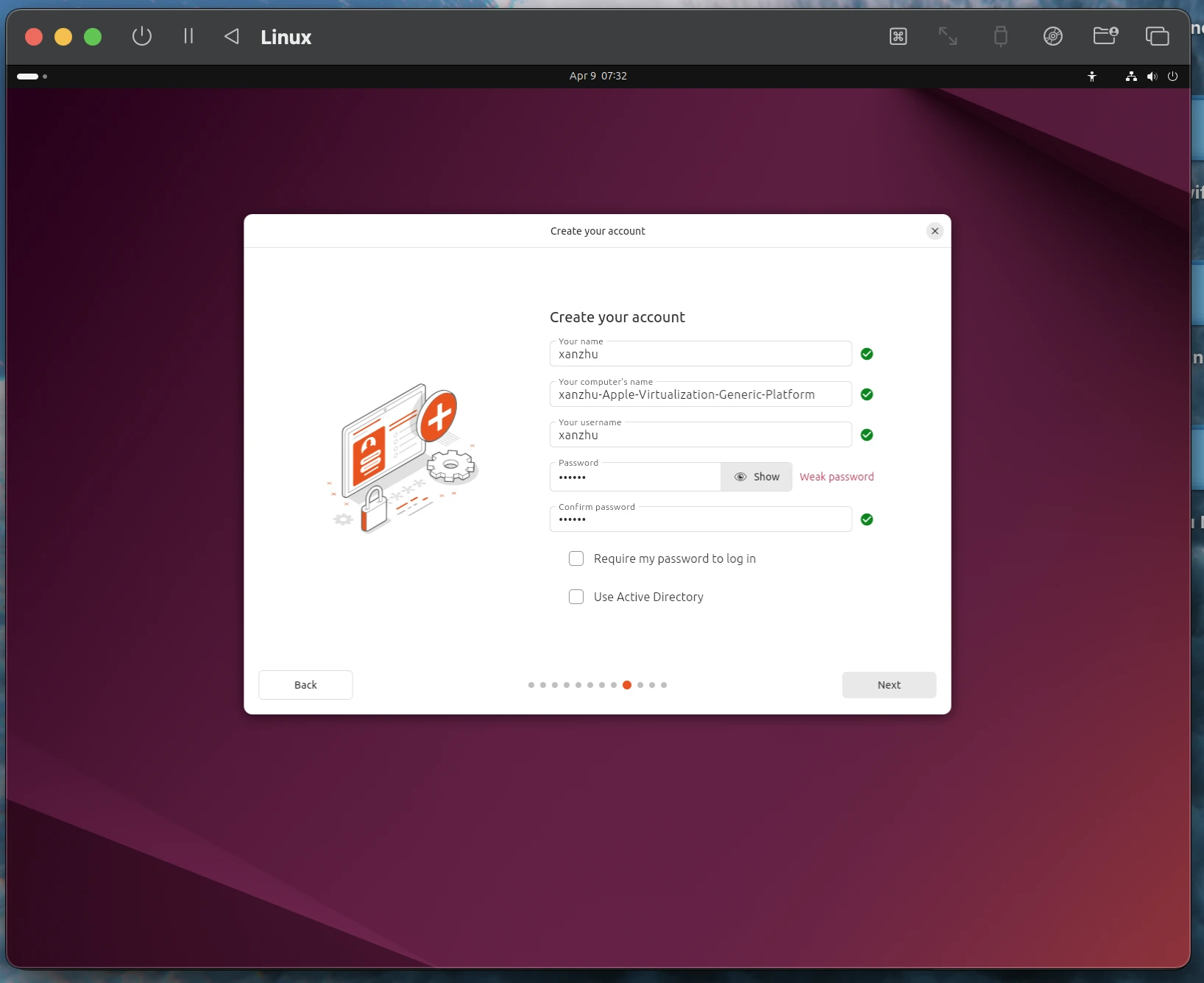Open the shared folder icon in toolbar
The width and height of the screenshot is (1204, 983).
click(x=1105, y=35)
